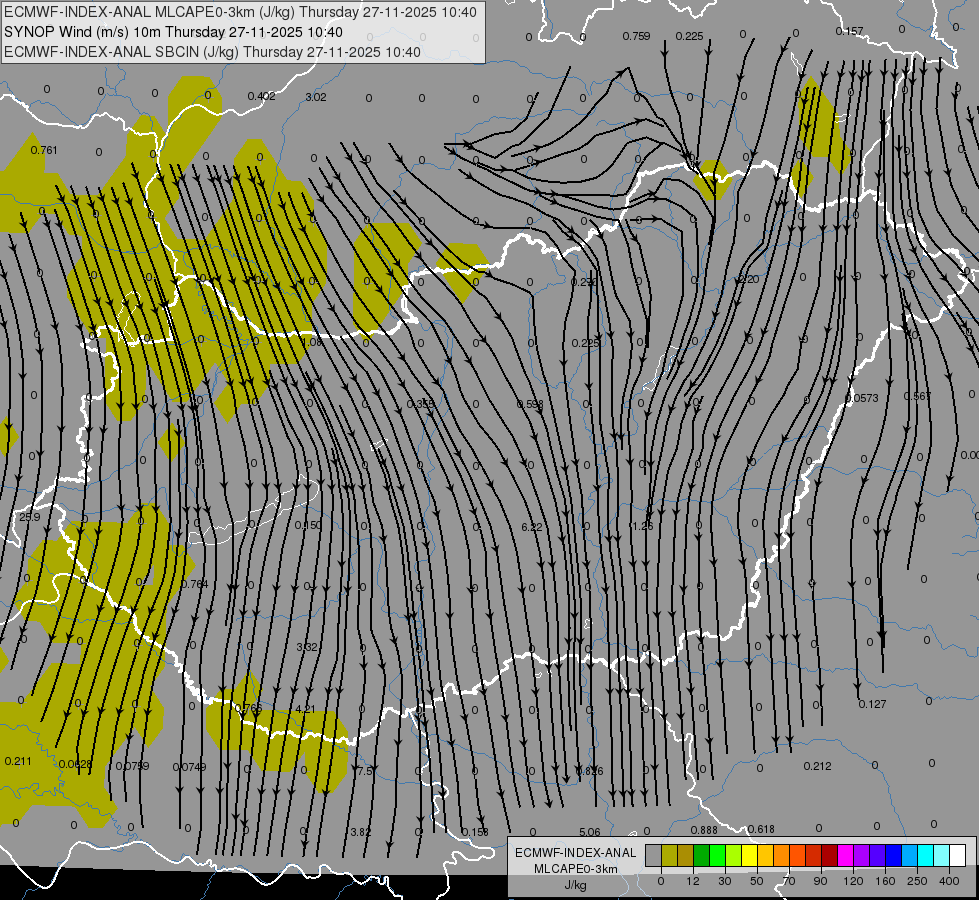Click the map value 0.0573
Image resolution: width=979 pixels, height=900 pixels.
point(862,398)
